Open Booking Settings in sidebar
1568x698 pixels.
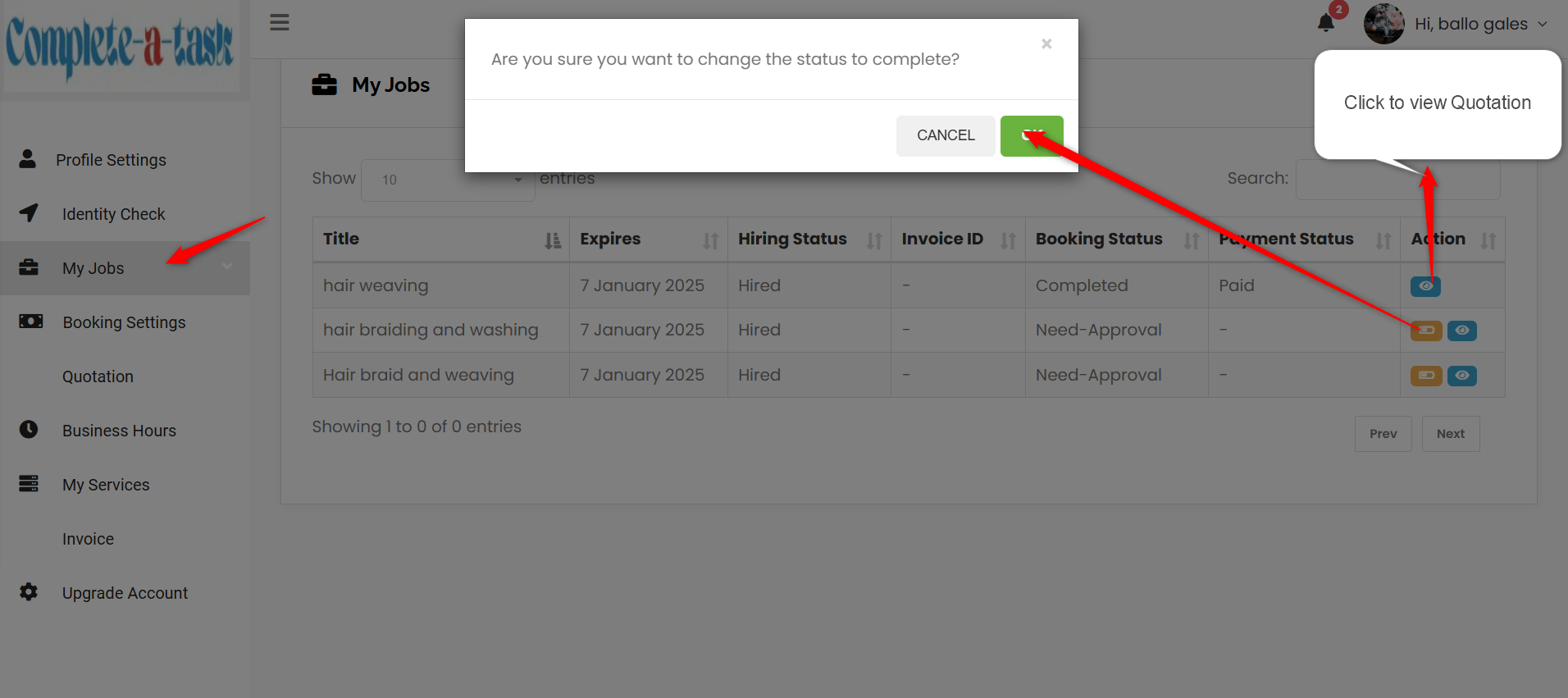pos(124,322)
